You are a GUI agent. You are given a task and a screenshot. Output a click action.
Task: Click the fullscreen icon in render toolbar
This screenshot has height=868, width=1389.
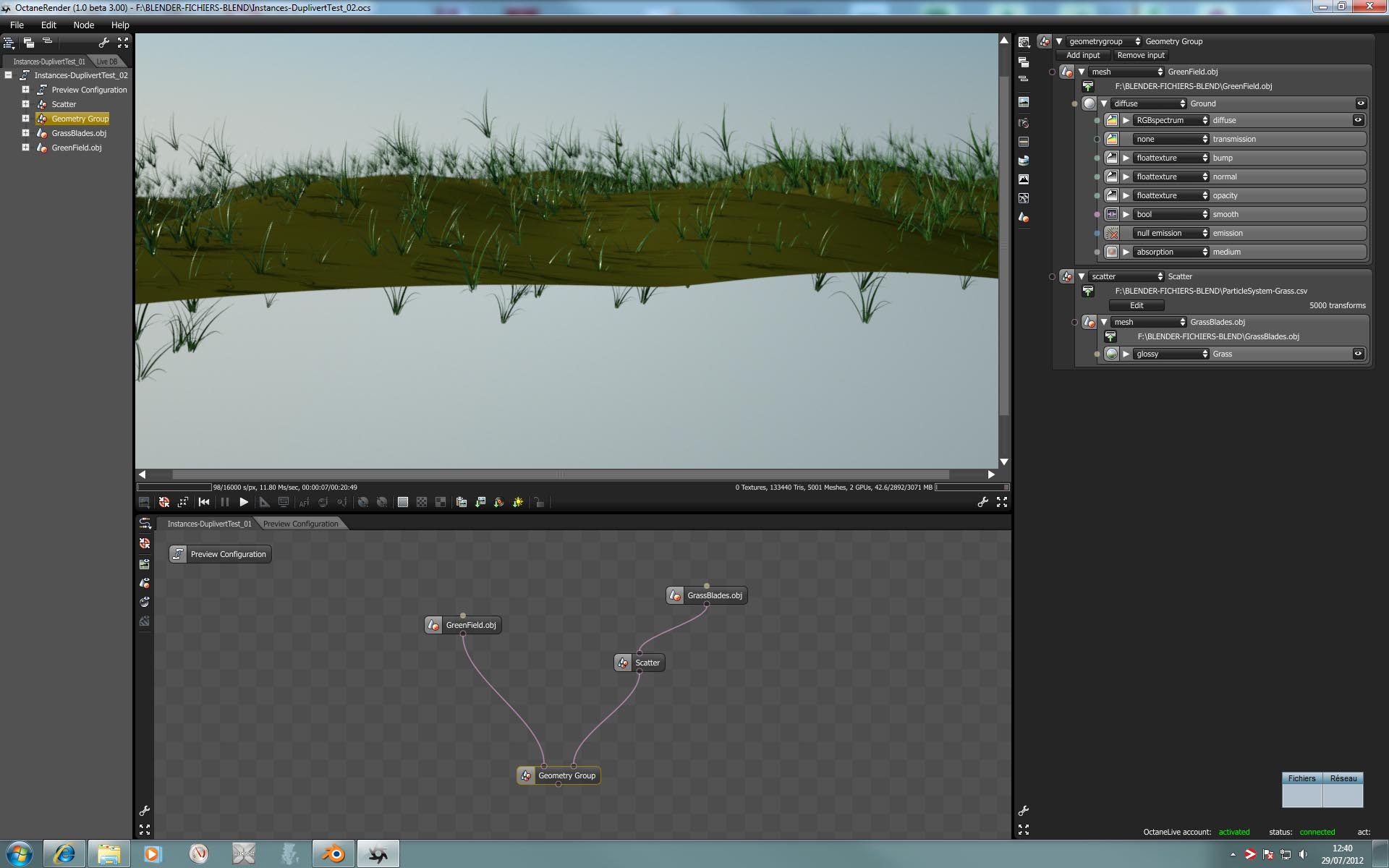pos(1002,502)
